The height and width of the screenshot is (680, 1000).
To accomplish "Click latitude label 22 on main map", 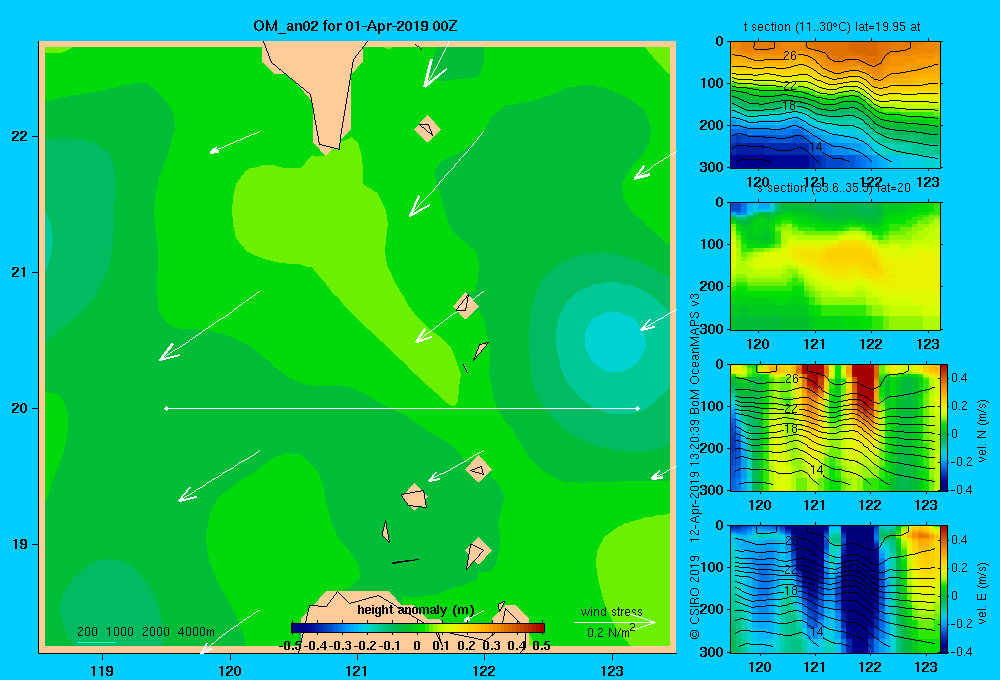I will coord(20,136).
